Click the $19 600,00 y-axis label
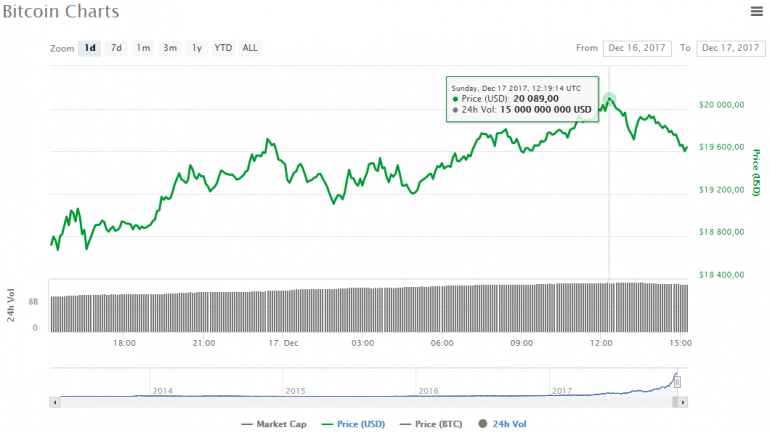Image resolution: width=770 pixels, height=433 pixels. click(x=721, y=147)
